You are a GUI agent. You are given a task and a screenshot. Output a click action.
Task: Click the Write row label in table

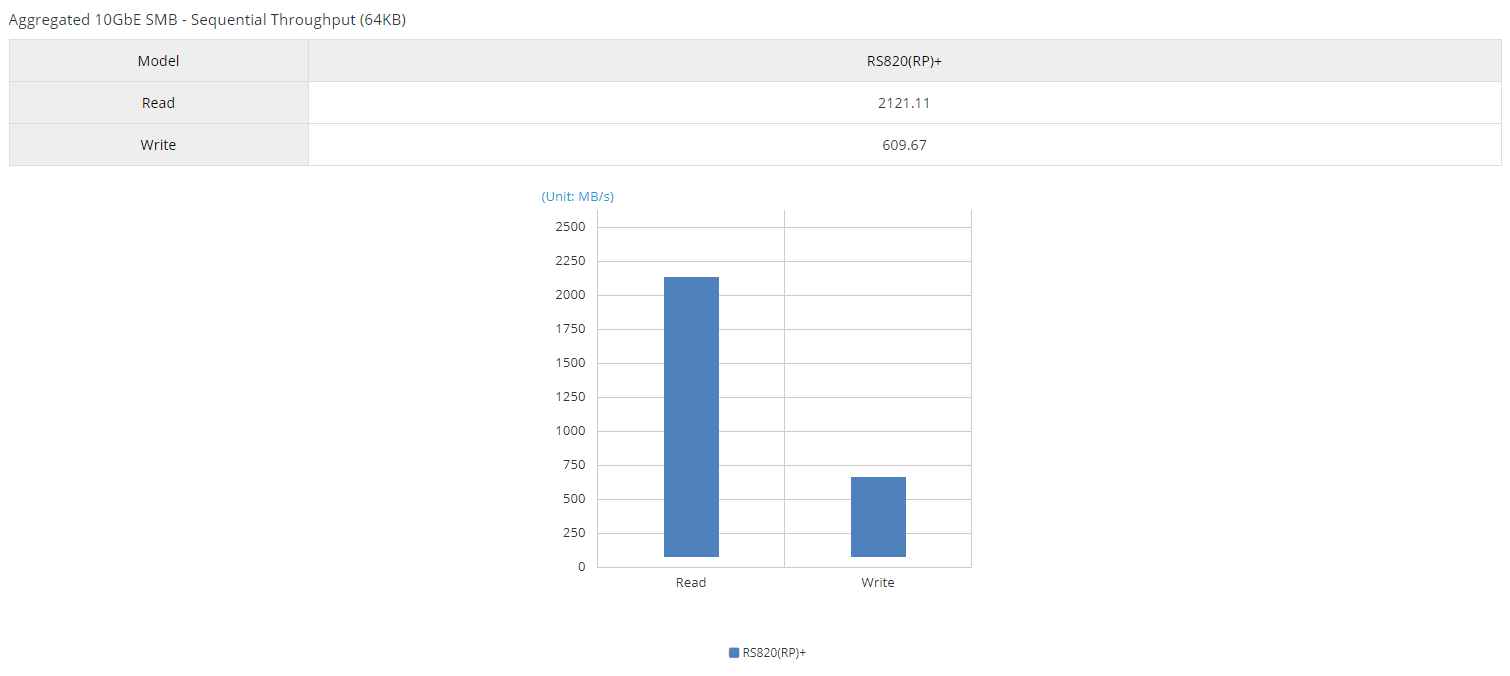click(x=159, y=145)
